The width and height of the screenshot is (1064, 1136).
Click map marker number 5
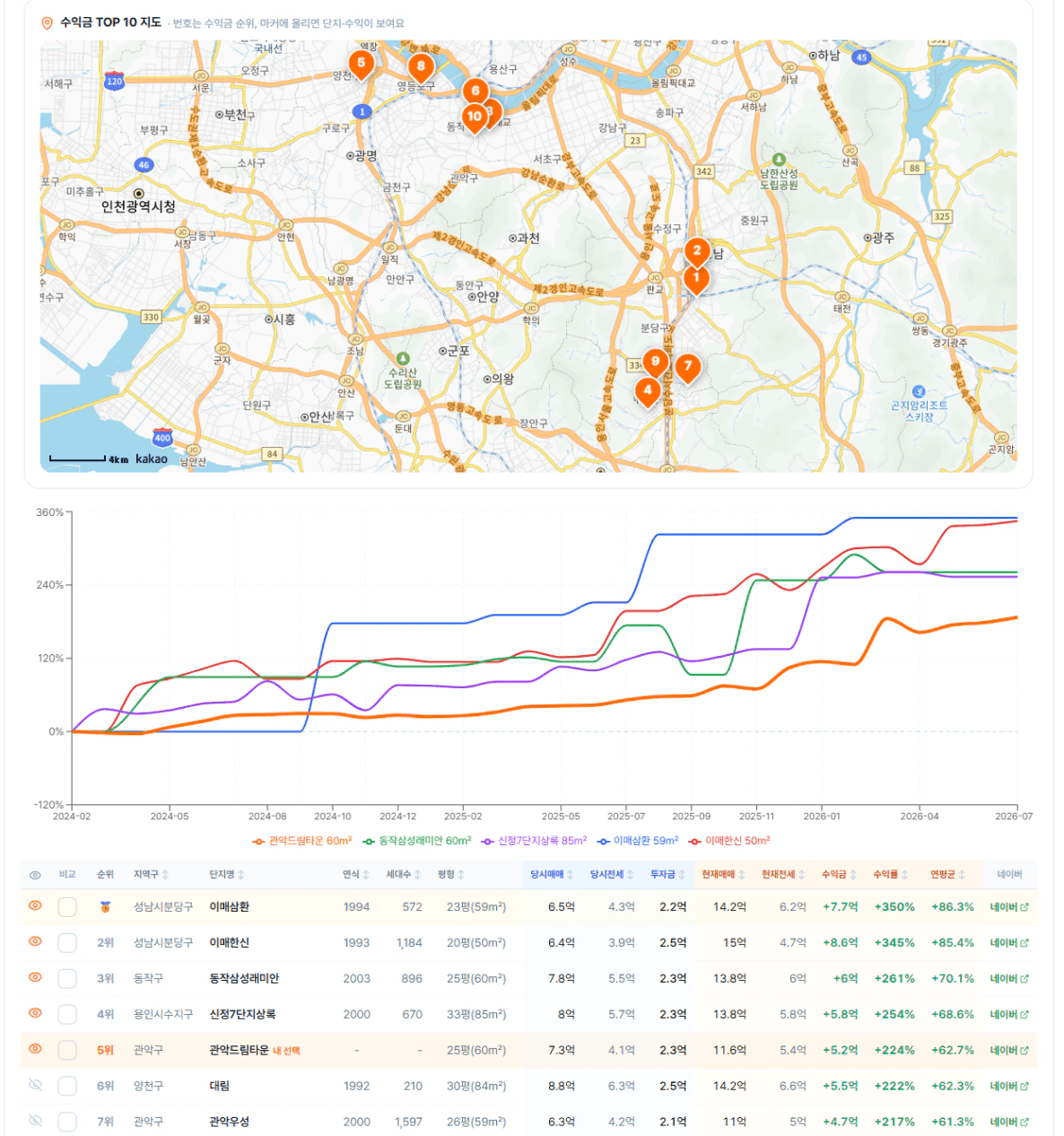(x=362, y=65)
